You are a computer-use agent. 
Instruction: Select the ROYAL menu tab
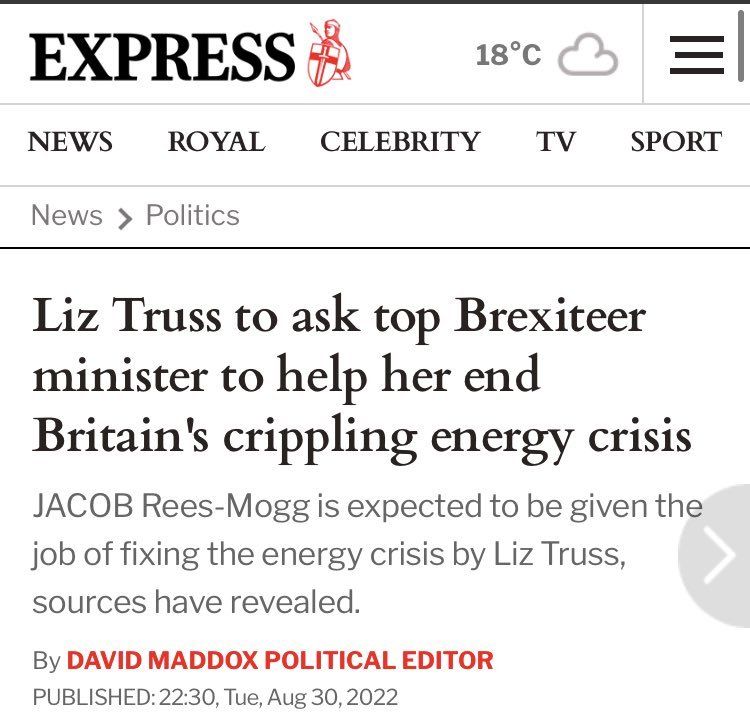[x=216, y=142]
